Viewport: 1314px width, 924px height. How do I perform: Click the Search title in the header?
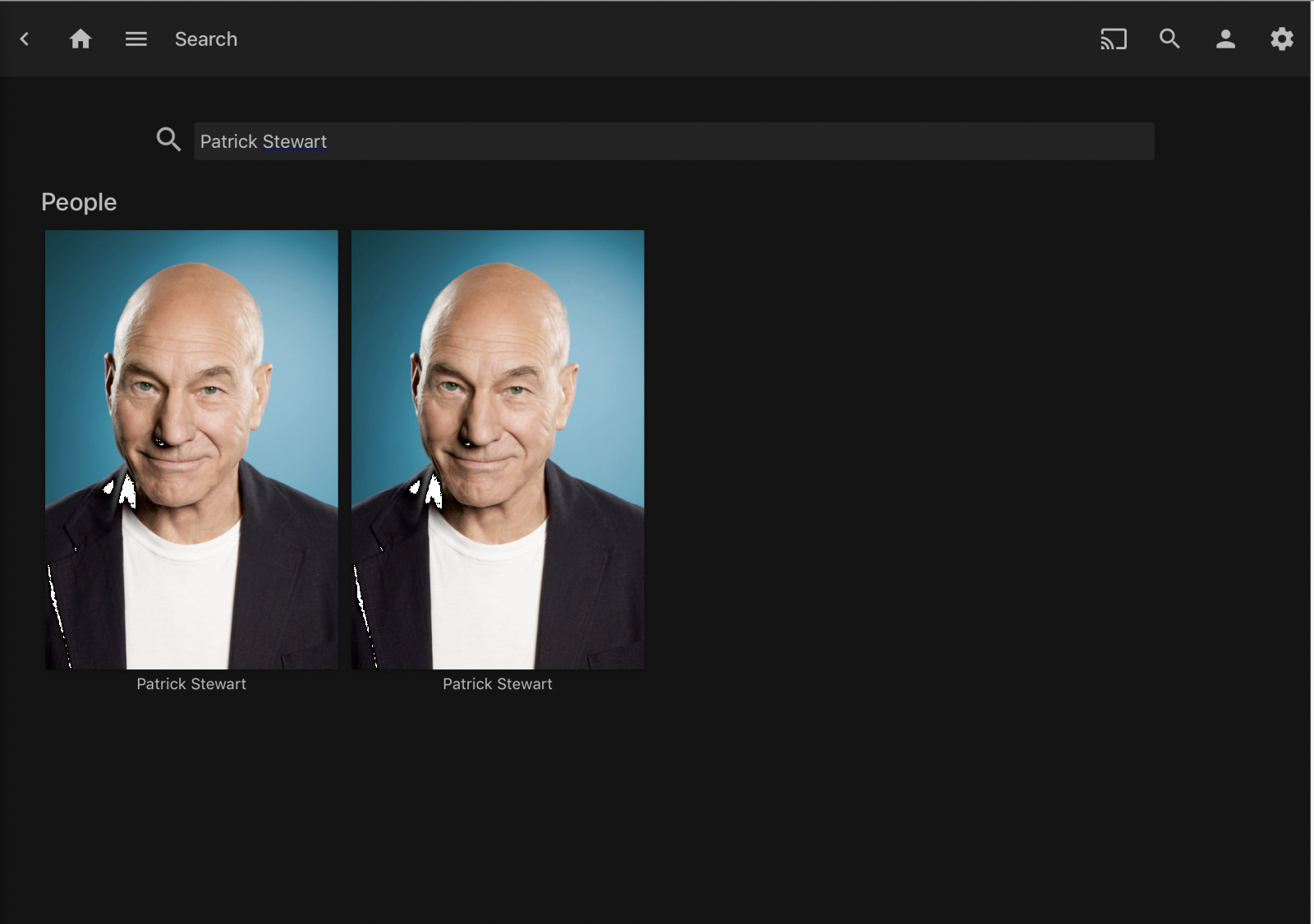tap(205, 39)
